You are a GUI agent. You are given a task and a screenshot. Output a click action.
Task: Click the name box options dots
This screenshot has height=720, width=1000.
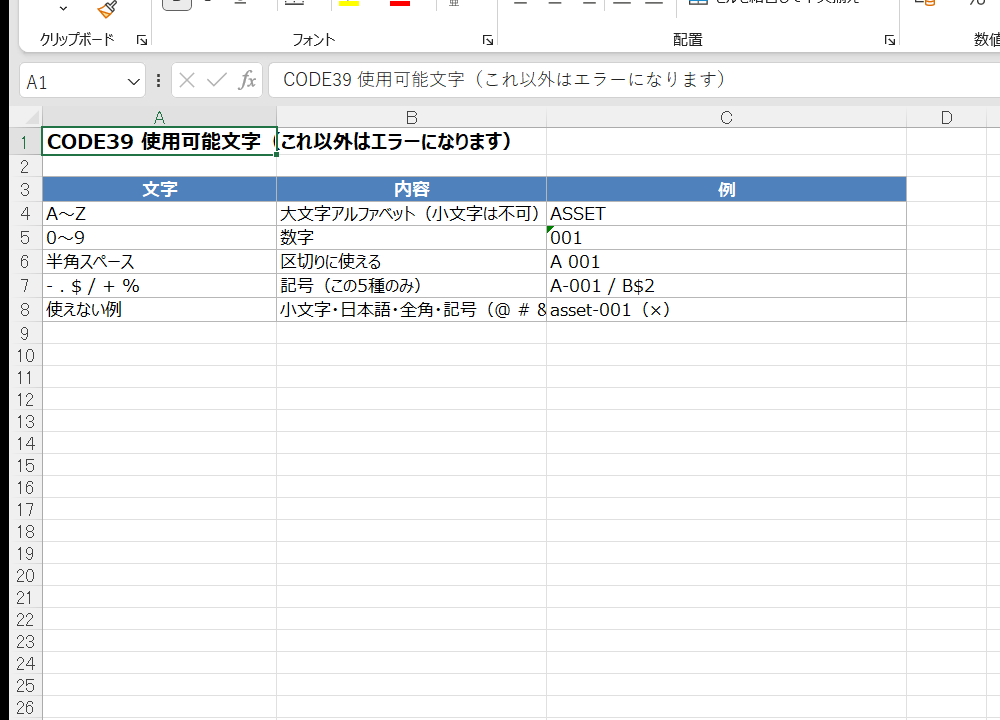tap(158, 80)
